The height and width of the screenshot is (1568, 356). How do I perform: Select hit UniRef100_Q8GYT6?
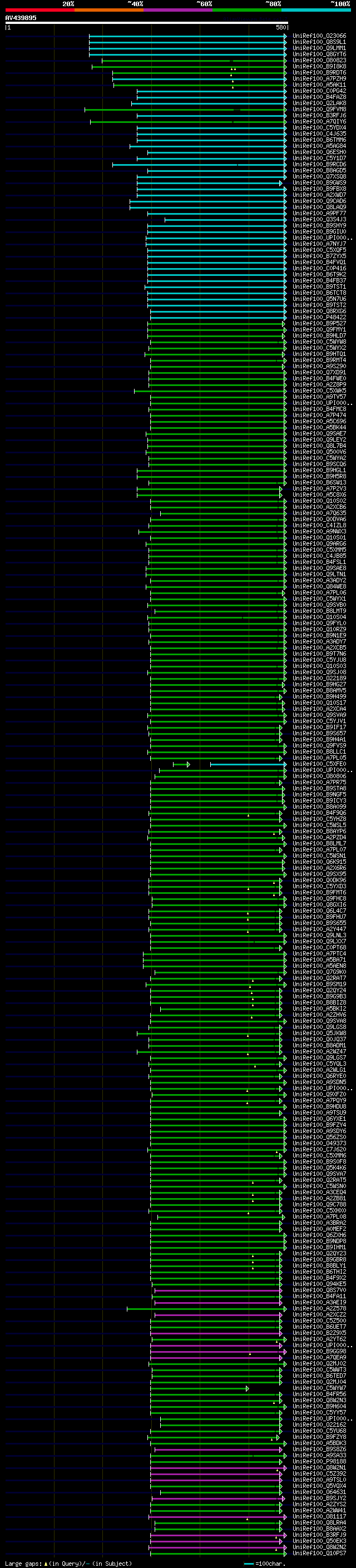[x=319, y=54]
